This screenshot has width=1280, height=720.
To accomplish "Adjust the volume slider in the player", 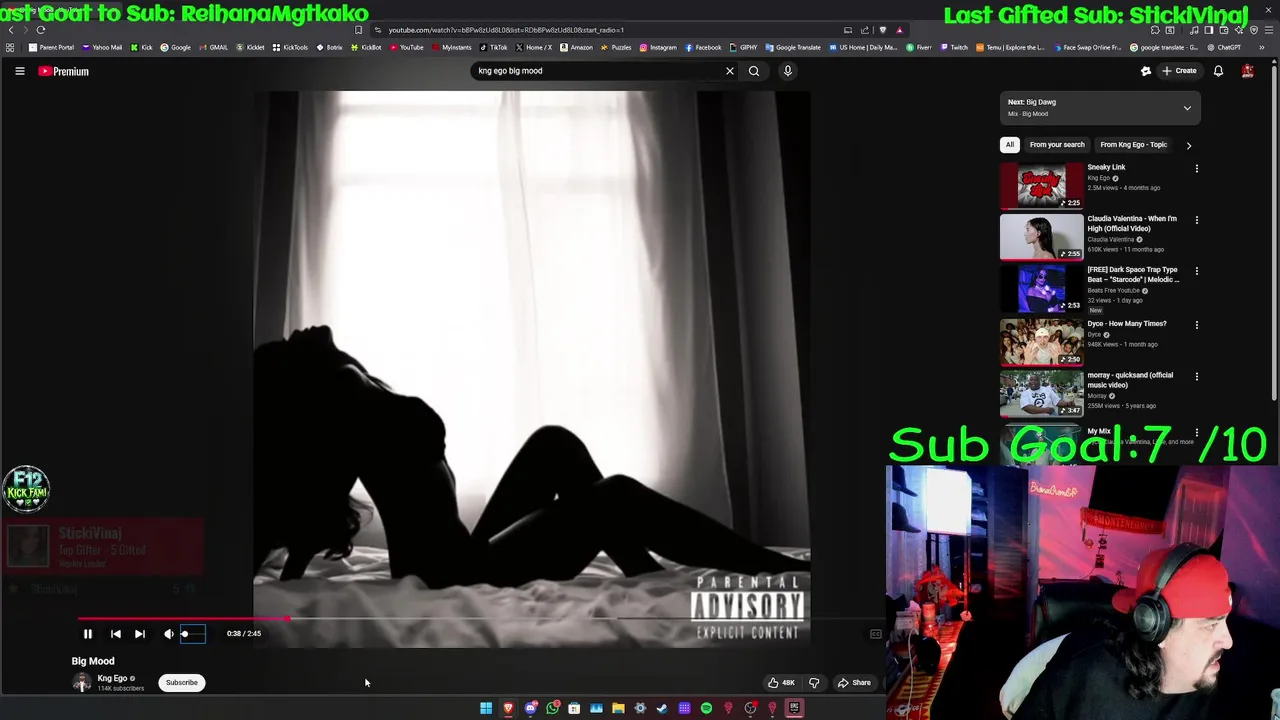I will pyautogui.click(x=193, y=633).
